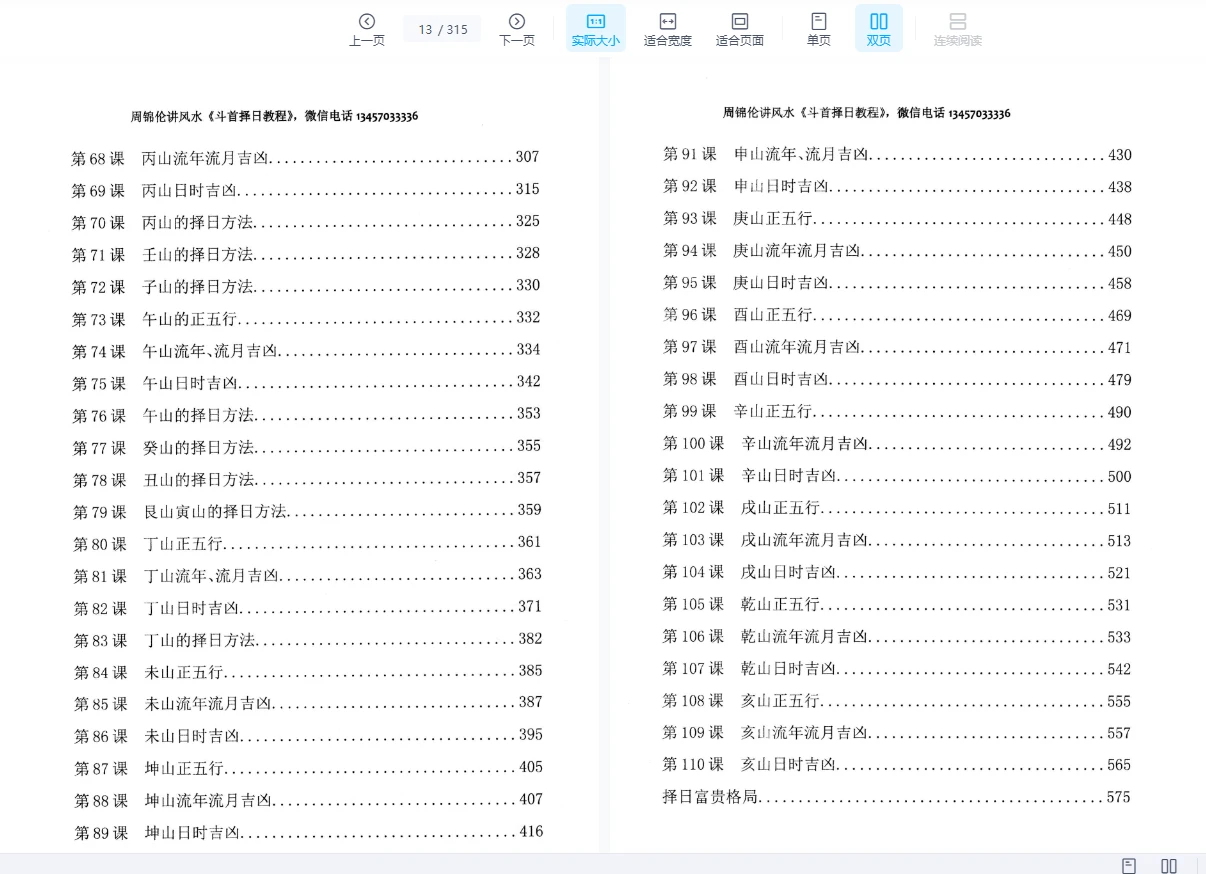The image size is (1206, 874).
Task: Click lesson 91 entry 申山流年、流月吉凶
Action: click(897, 155)
